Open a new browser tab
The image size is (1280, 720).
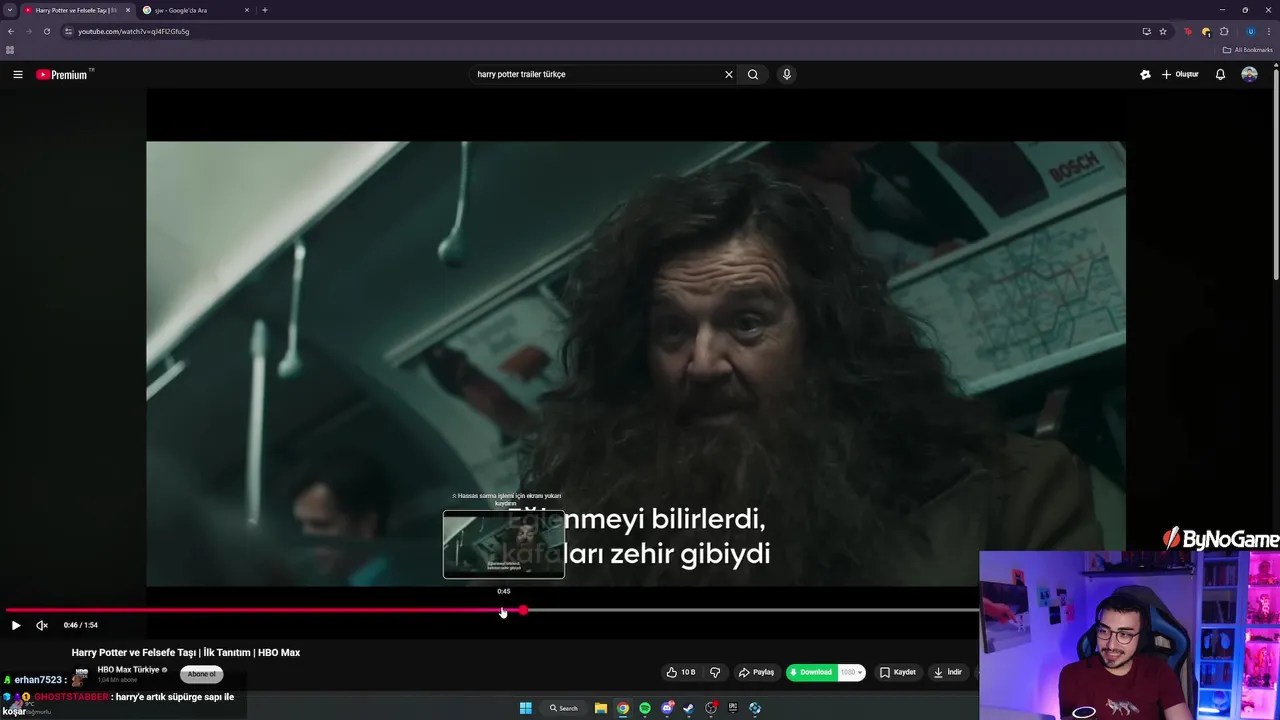265,10
